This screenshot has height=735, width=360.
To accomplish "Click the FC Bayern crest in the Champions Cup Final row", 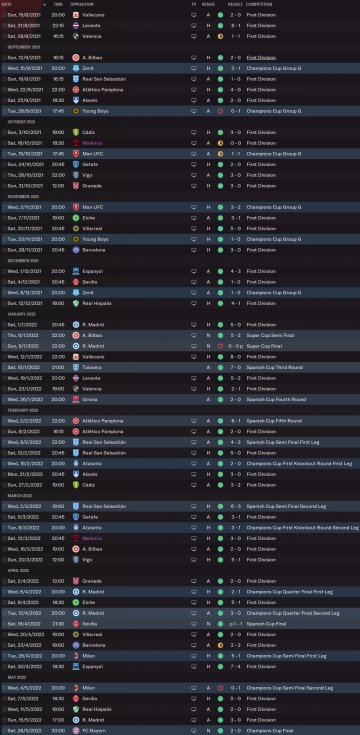I will 75,730.
